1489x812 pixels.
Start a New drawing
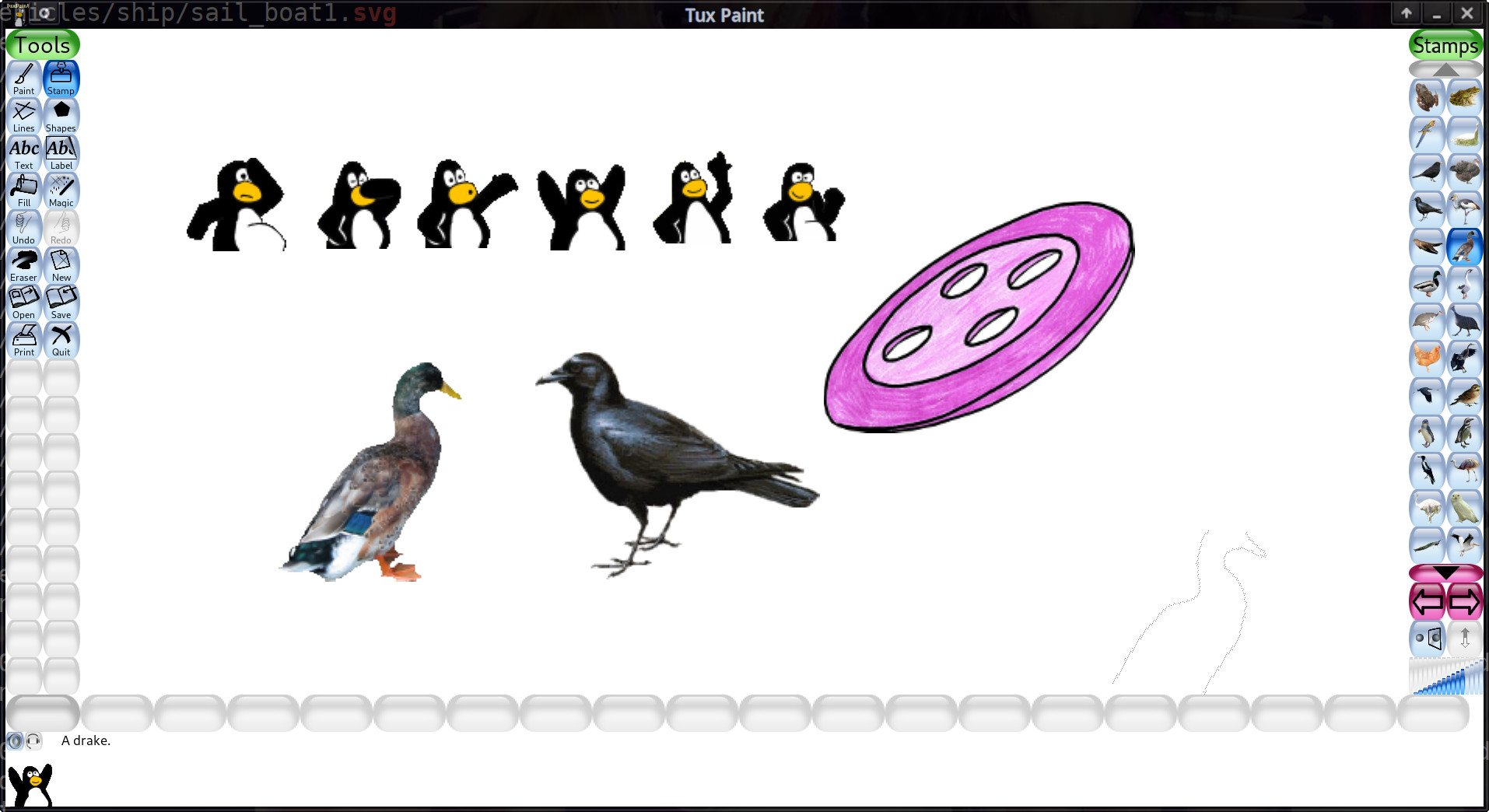point(61,266)
